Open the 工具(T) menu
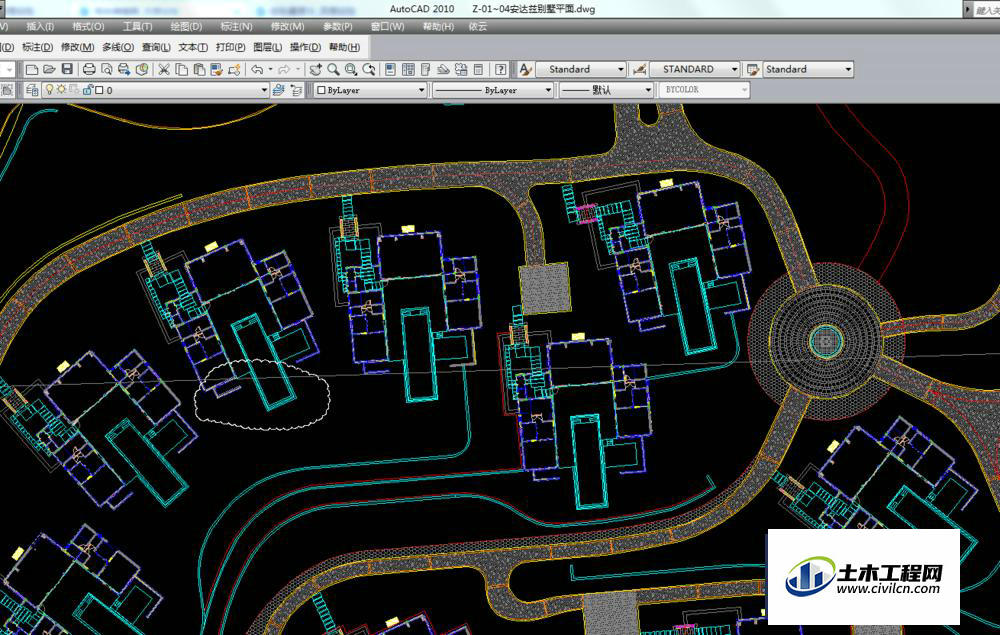The width and height of the screenshot is (1000, 635). [137, 27]
